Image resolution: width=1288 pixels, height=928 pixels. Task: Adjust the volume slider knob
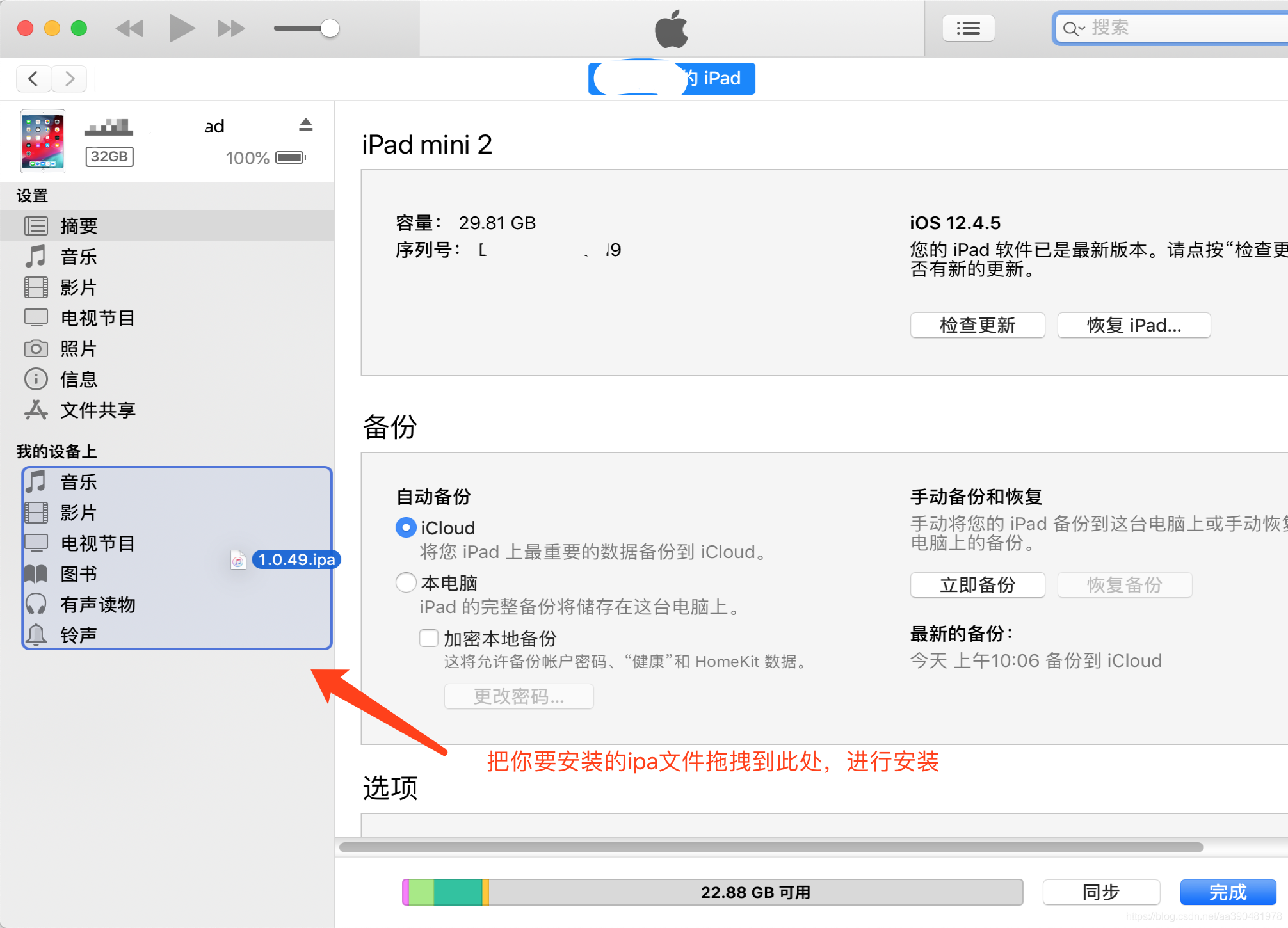click(330, 28)
